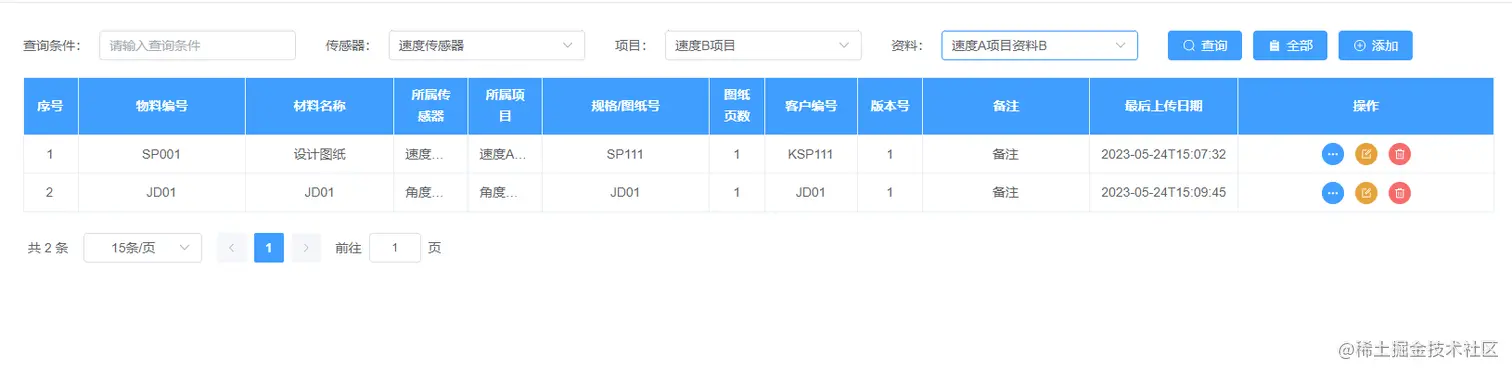Click the 添加 add button
The width and height of the screenshot is (1512, 373).
[x=1375, y=45]
